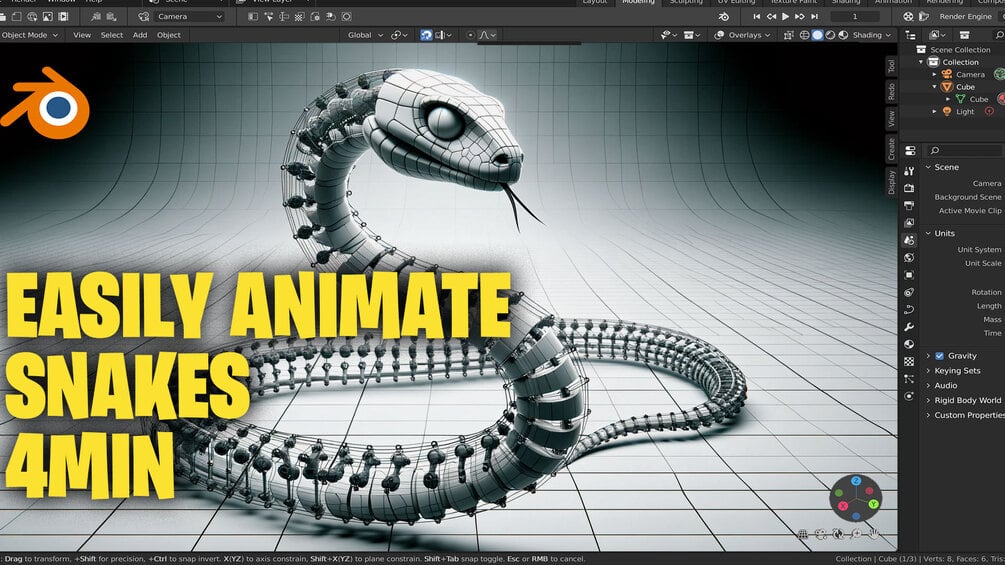Open Texture properties checker icon

[x=909, y=361]
